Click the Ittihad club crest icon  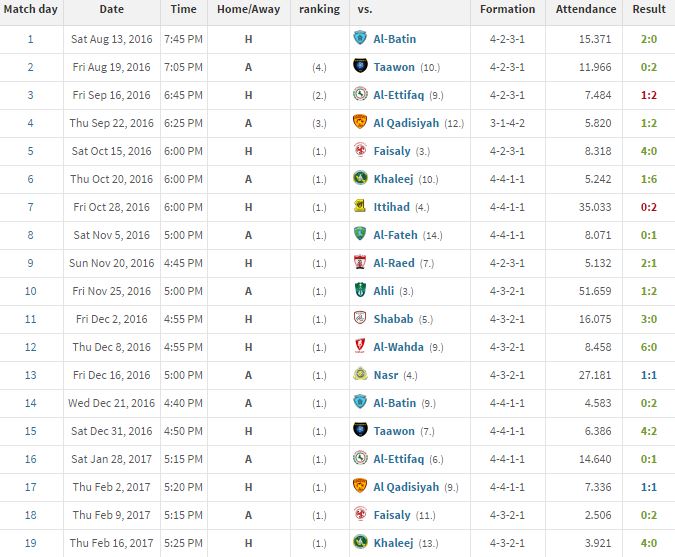tap(360, 206)
